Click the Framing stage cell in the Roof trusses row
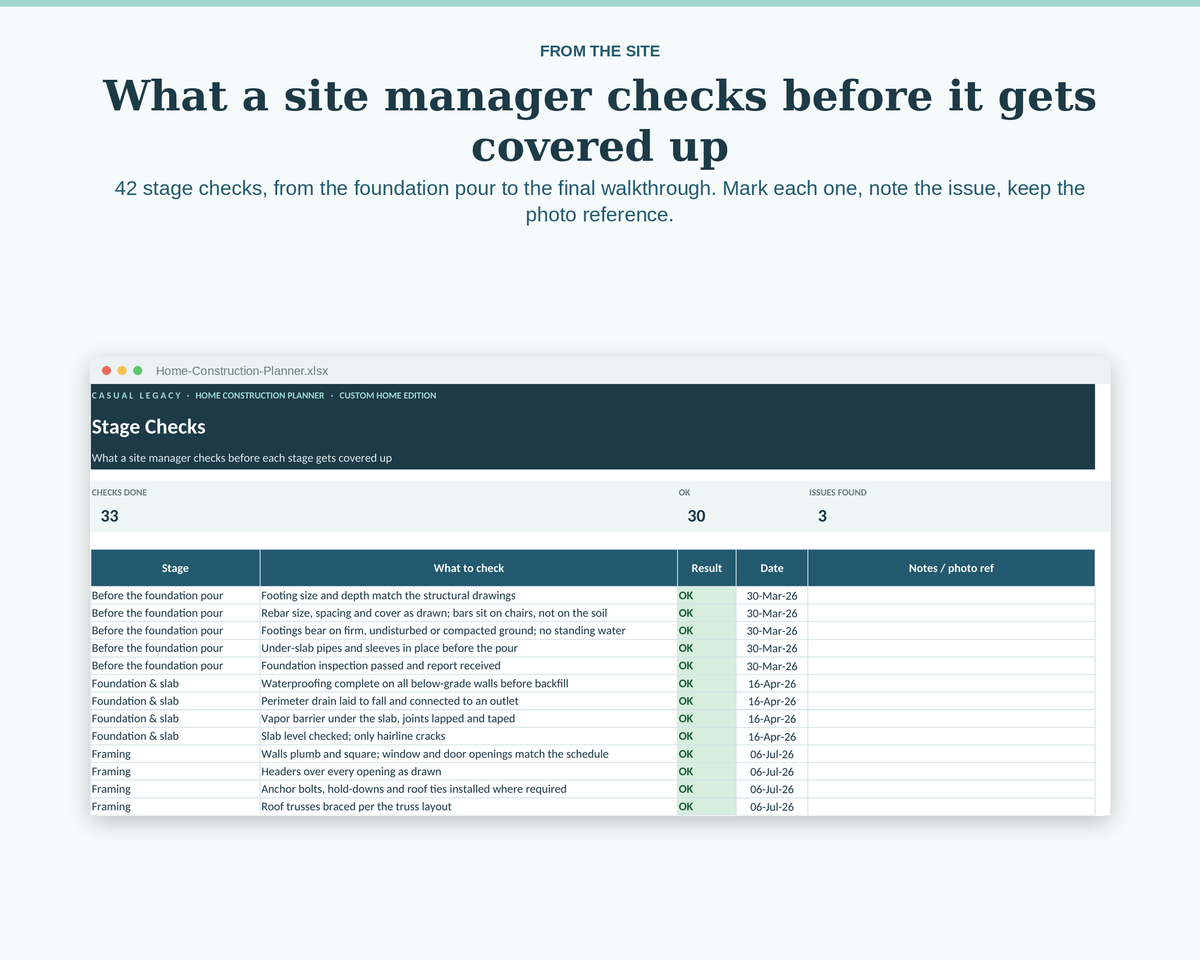The height and width of the screenshot is (960, 1200). click(x=175, y=807)
